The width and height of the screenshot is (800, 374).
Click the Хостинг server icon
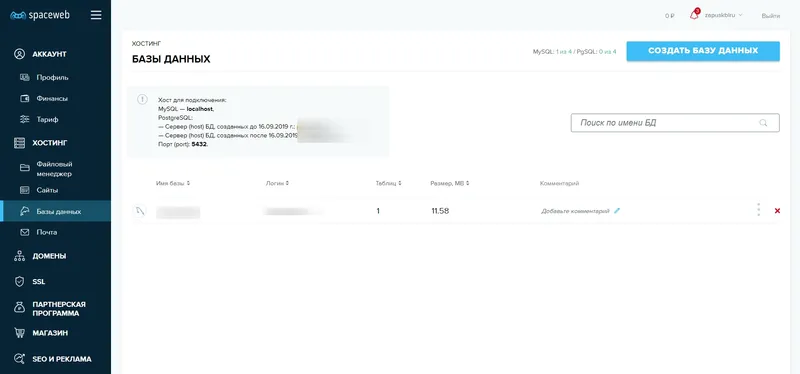(19, 143)
